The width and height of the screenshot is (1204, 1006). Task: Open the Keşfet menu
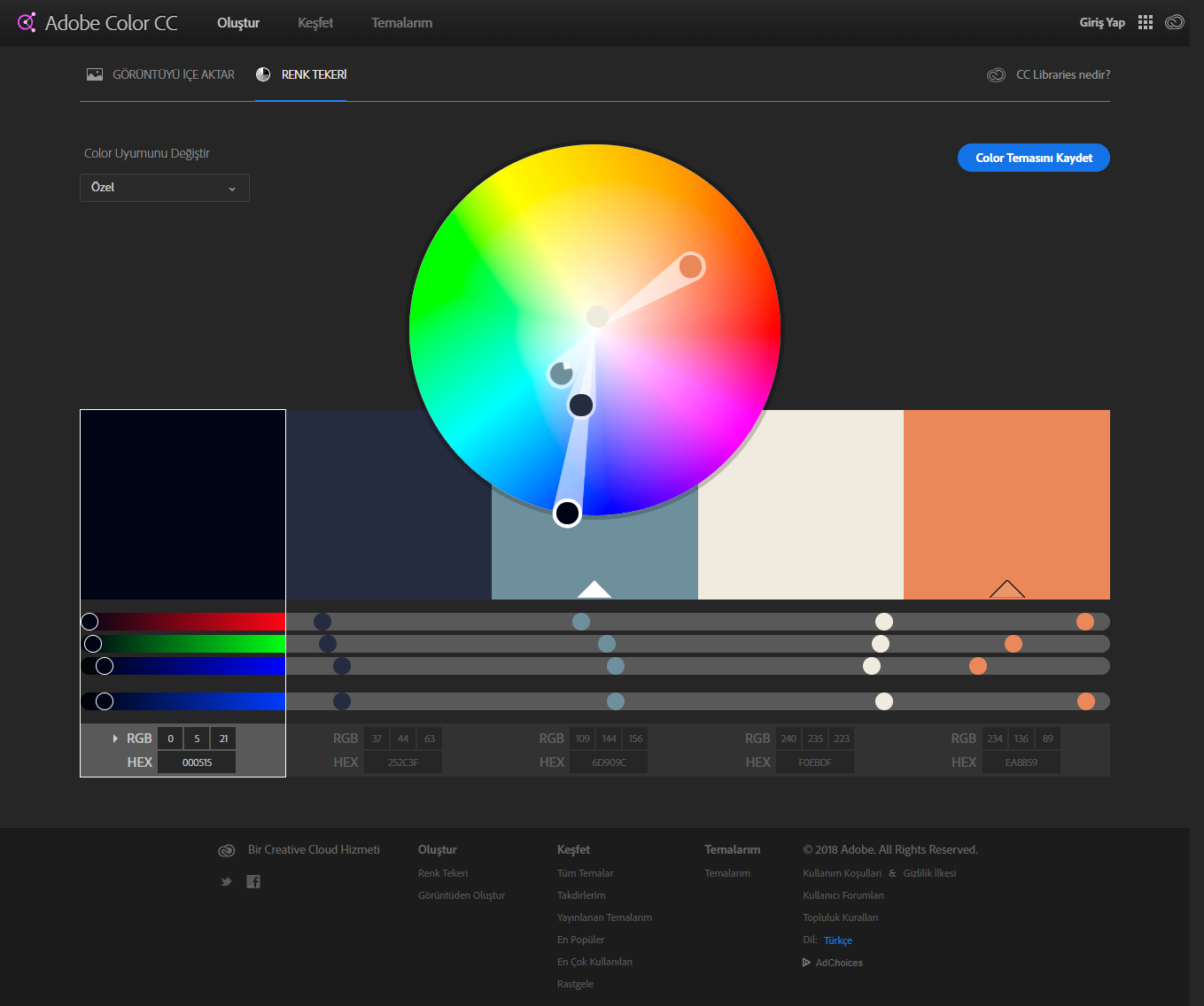coord(315,23)
